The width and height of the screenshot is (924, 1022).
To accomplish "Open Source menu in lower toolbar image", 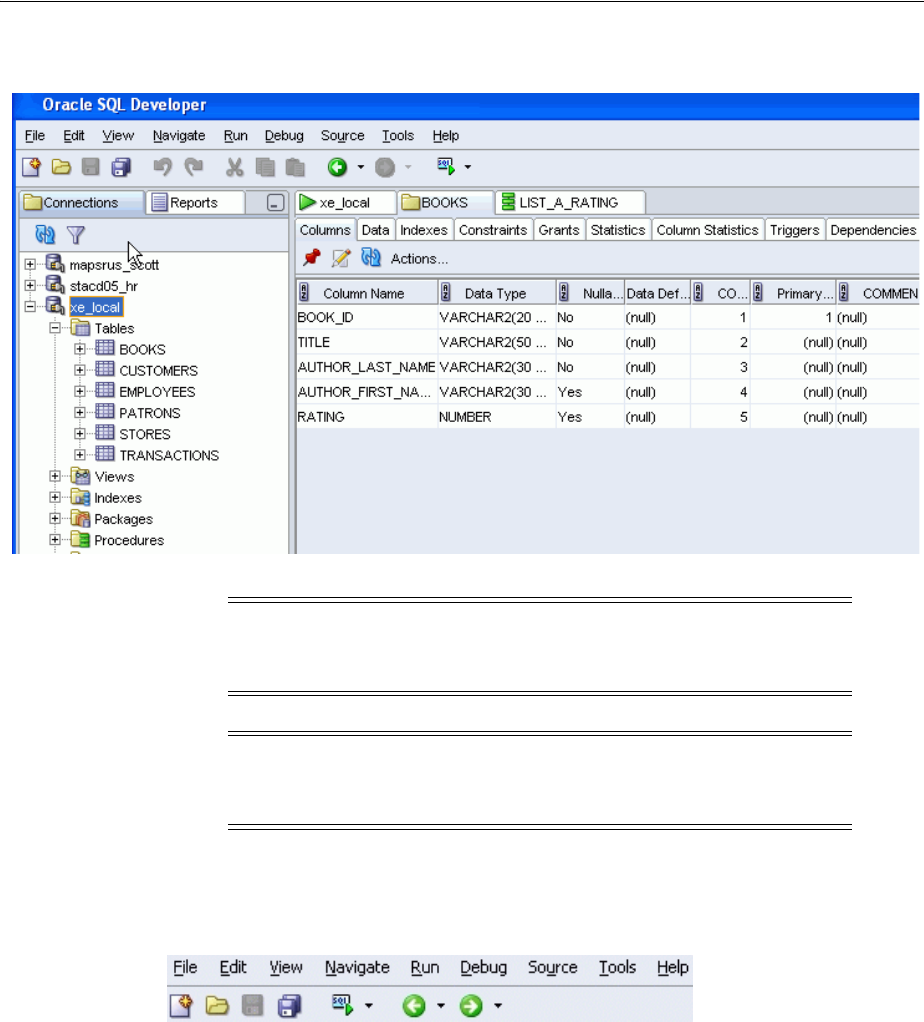I will point(553,968).
